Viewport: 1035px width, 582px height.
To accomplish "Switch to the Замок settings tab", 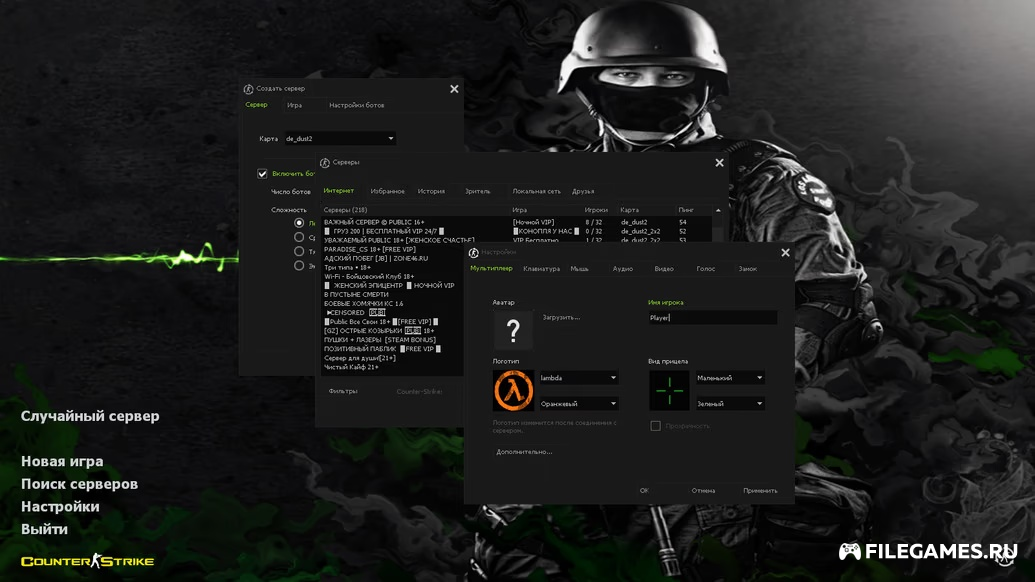I will (748, 269).
